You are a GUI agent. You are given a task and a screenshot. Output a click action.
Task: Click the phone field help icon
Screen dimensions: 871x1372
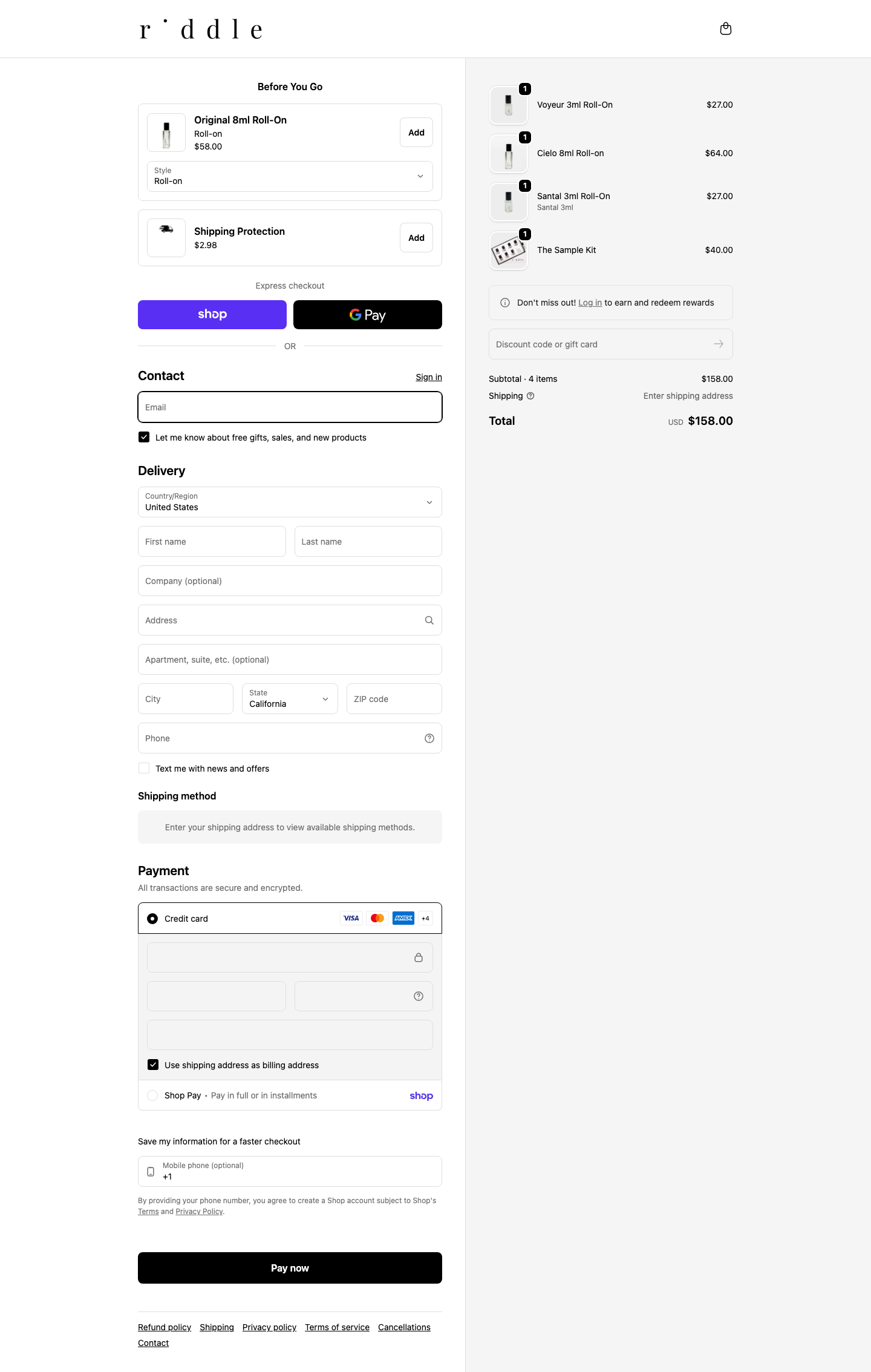pyautogui.click(x=429, y=738)
